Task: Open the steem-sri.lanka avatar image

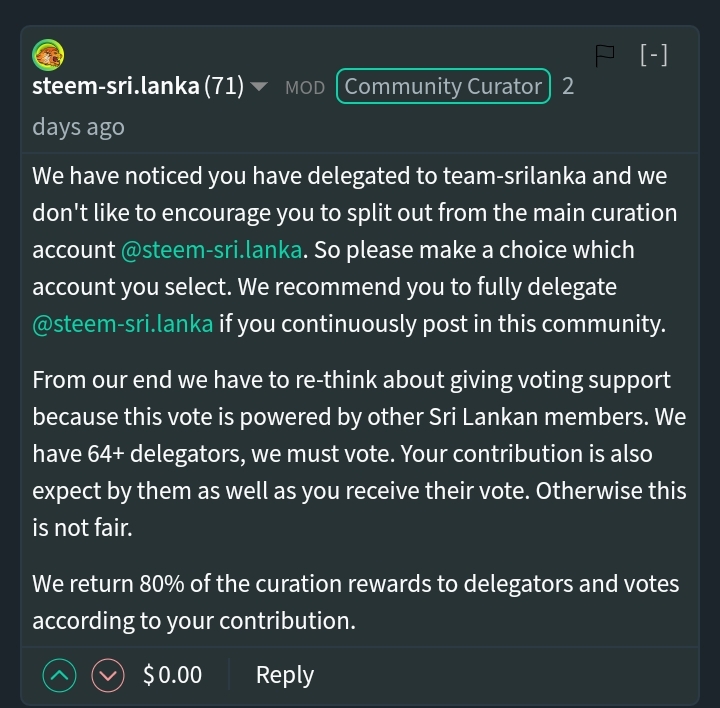Action: tap(48, 55)
